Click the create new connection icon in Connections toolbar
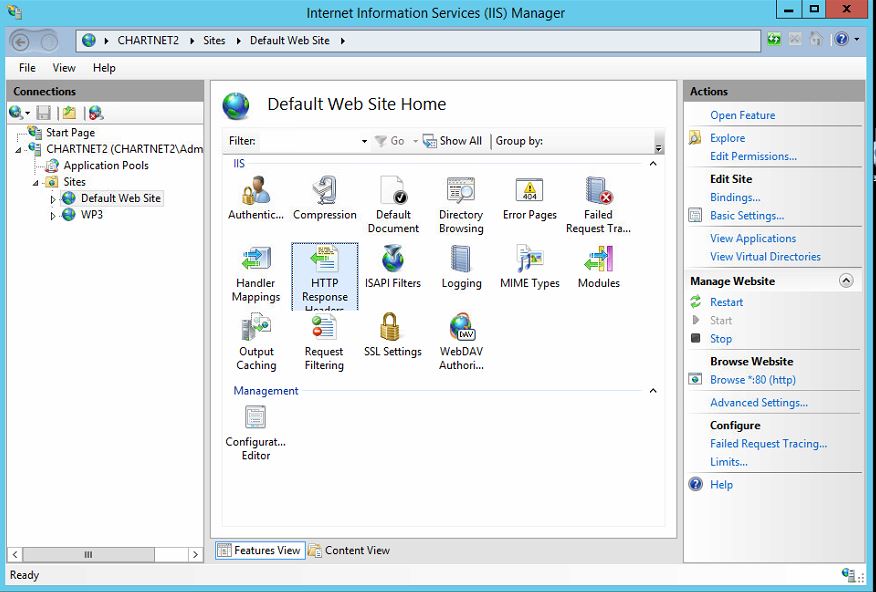The width and height of the screenshot is (876, 592). coord(16,113)
